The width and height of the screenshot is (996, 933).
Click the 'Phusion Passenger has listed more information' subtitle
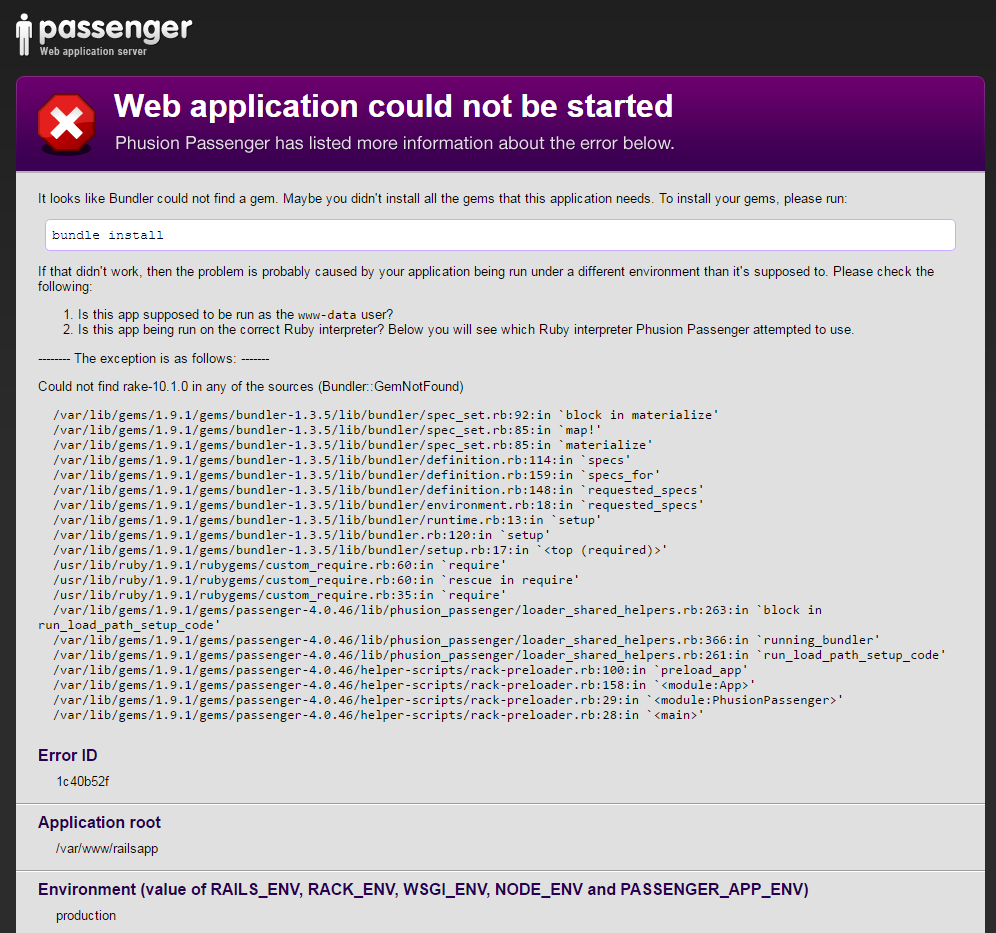click(x=394, y=143)
